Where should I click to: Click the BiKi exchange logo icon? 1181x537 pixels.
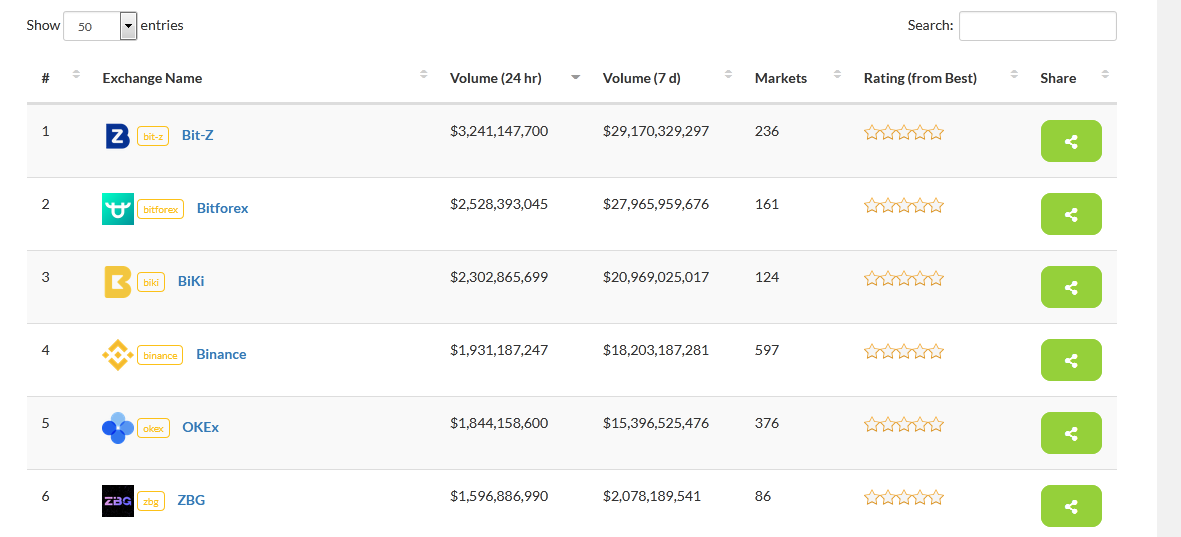point(117,282)
